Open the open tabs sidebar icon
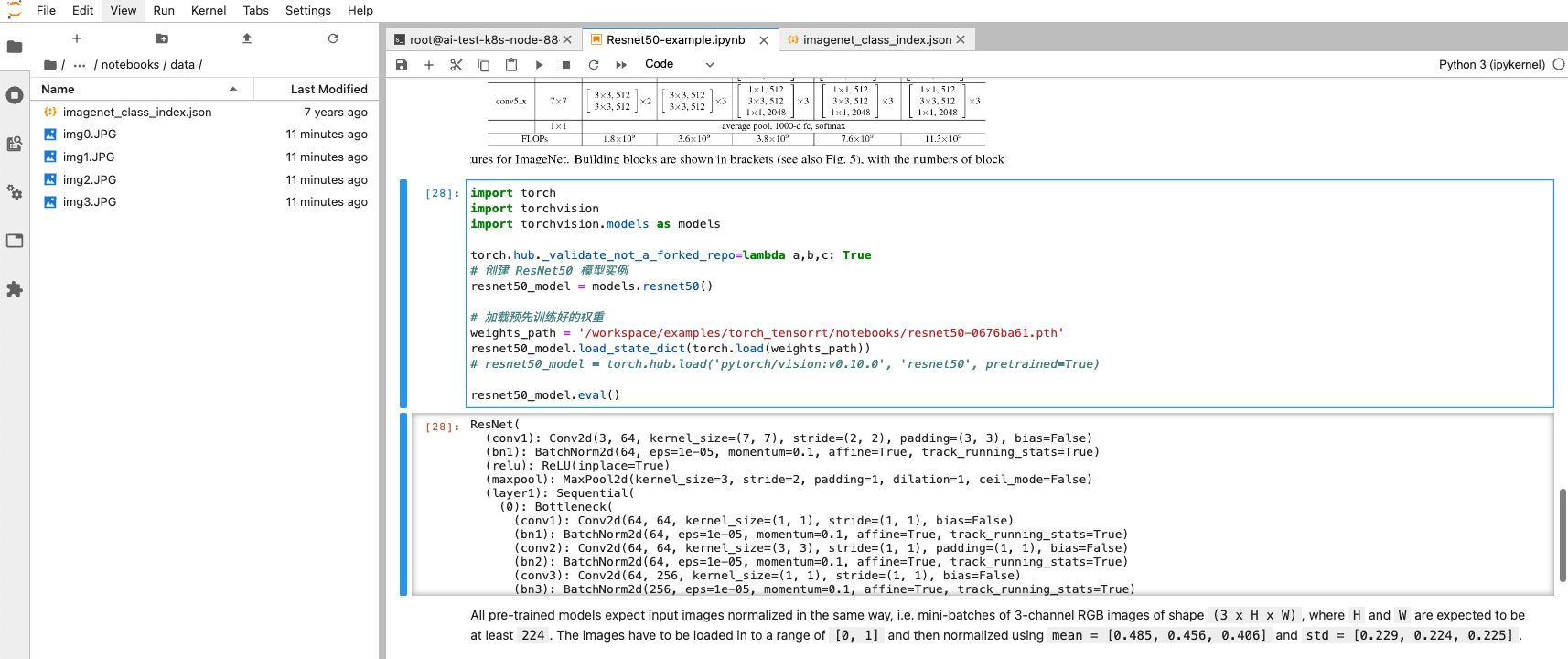This screenshot has height=659, width=1568. coord(15,241)
